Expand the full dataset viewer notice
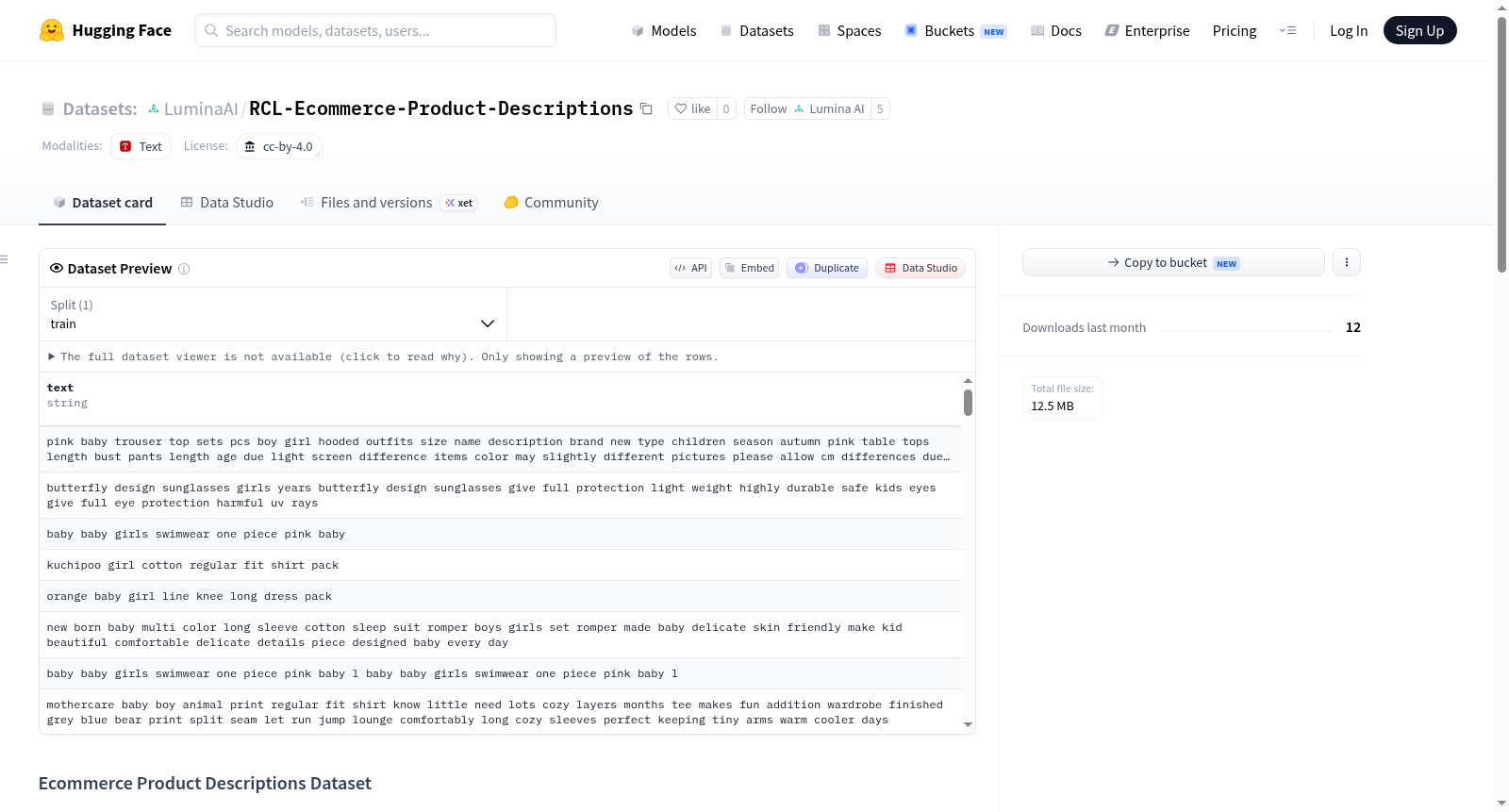1509x812 pixels. pyautogui.click(x=383, y=356)
